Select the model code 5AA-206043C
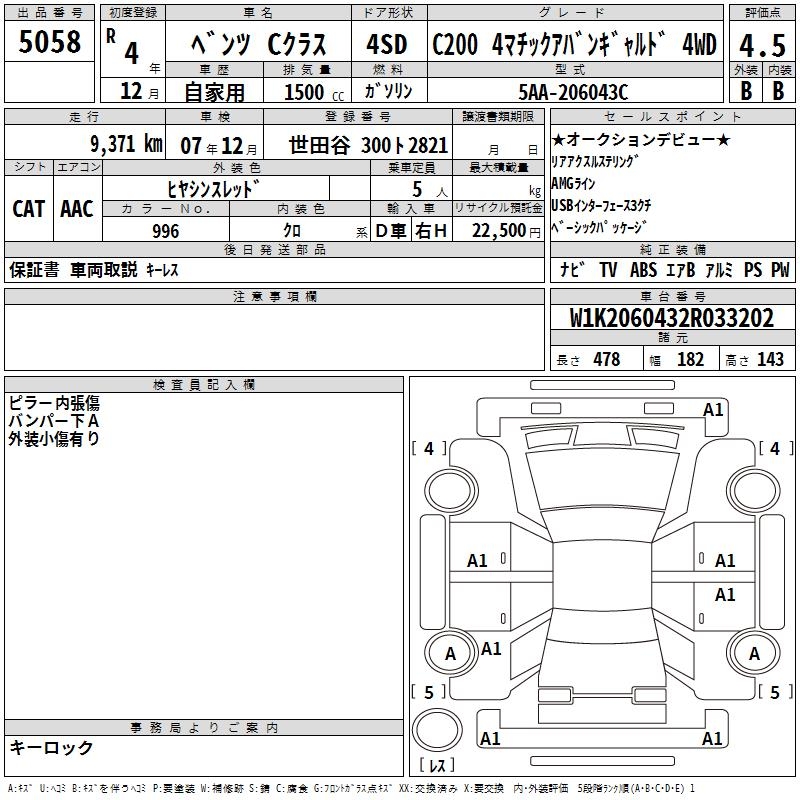This screenshot has width=800, height=800. pyautogui.click(x=574, y=92)
